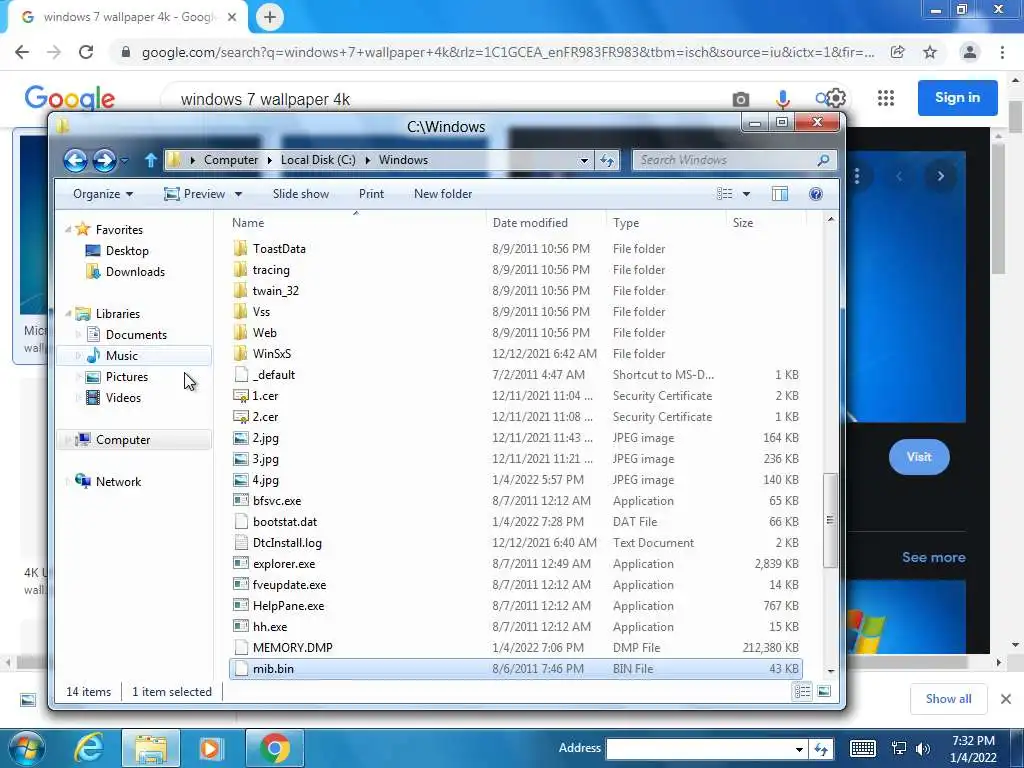The height and width of the screenshot is (768, 1024).
Task: Select the DtcInstall.log file
Action: coord(287,543)
